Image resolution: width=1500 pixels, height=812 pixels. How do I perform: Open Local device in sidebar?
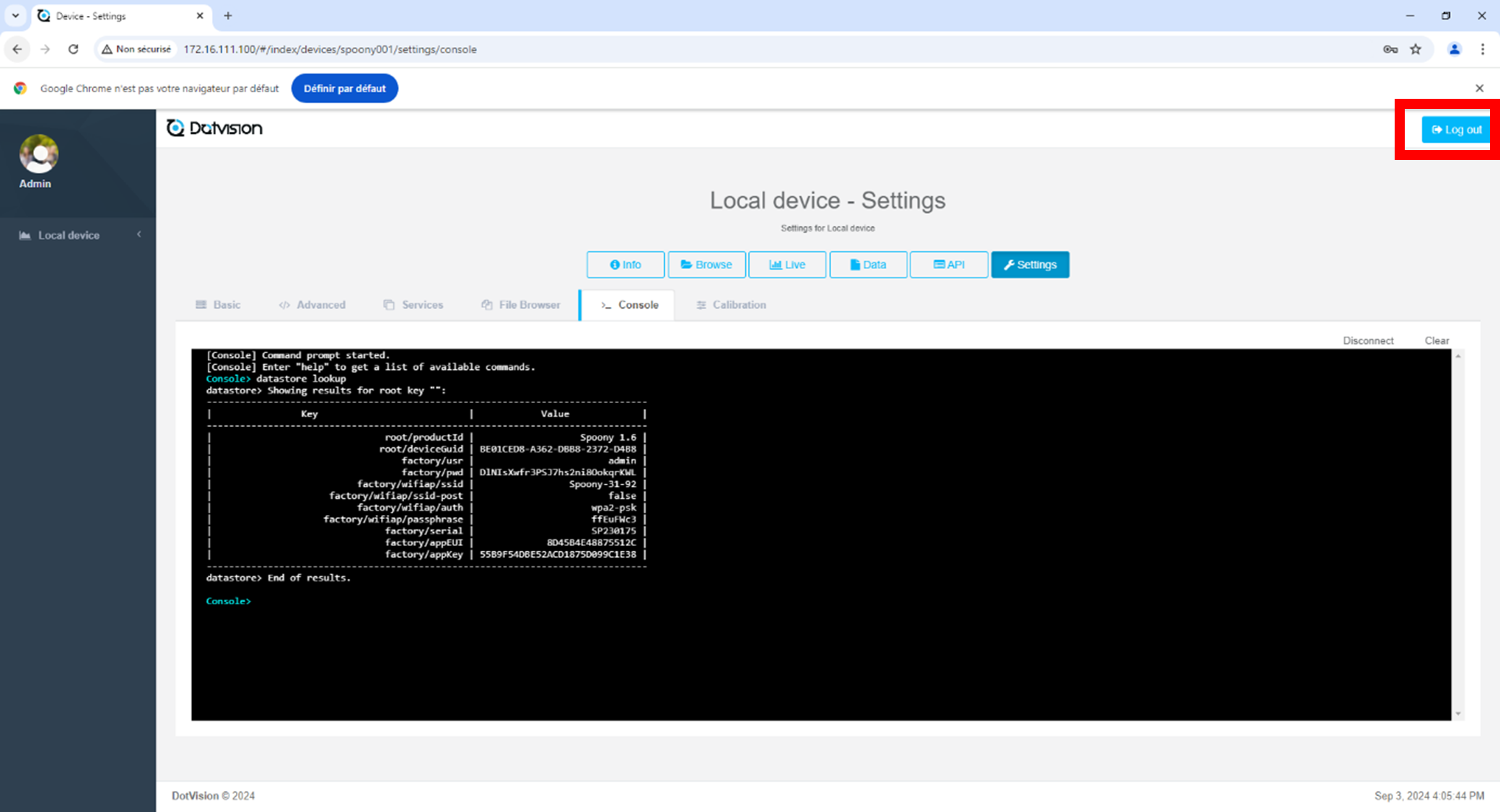tap(69, 235)
